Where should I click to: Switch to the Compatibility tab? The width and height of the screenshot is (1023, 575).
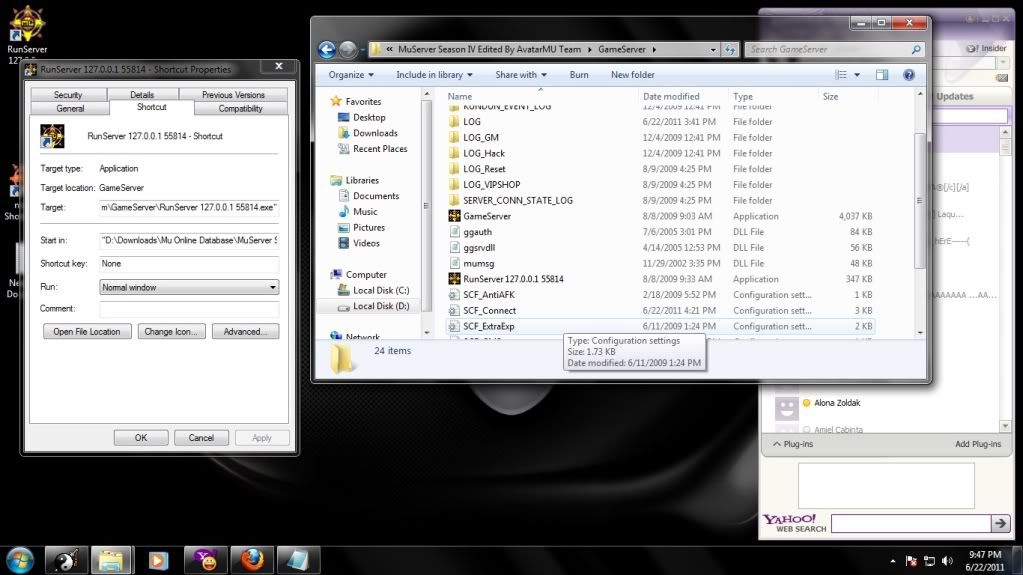240,108
